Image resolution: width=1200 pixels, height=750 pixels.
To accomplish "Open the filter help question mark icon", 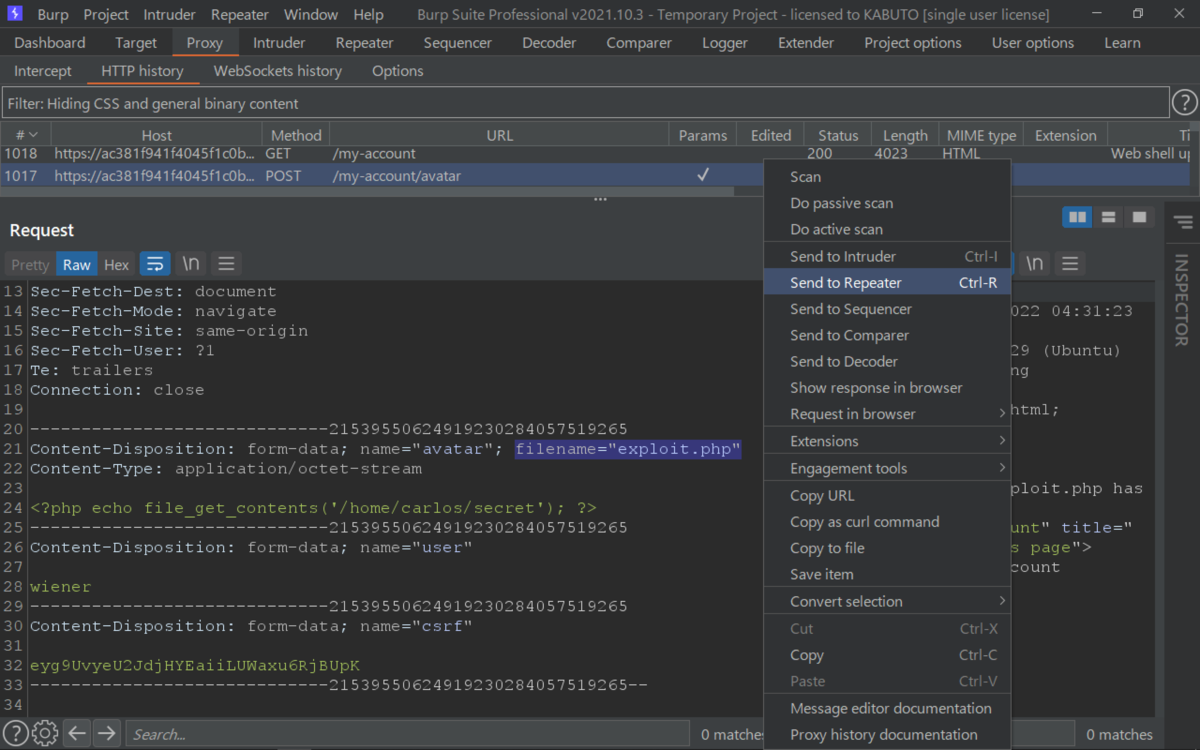I will click(1184, 103).
